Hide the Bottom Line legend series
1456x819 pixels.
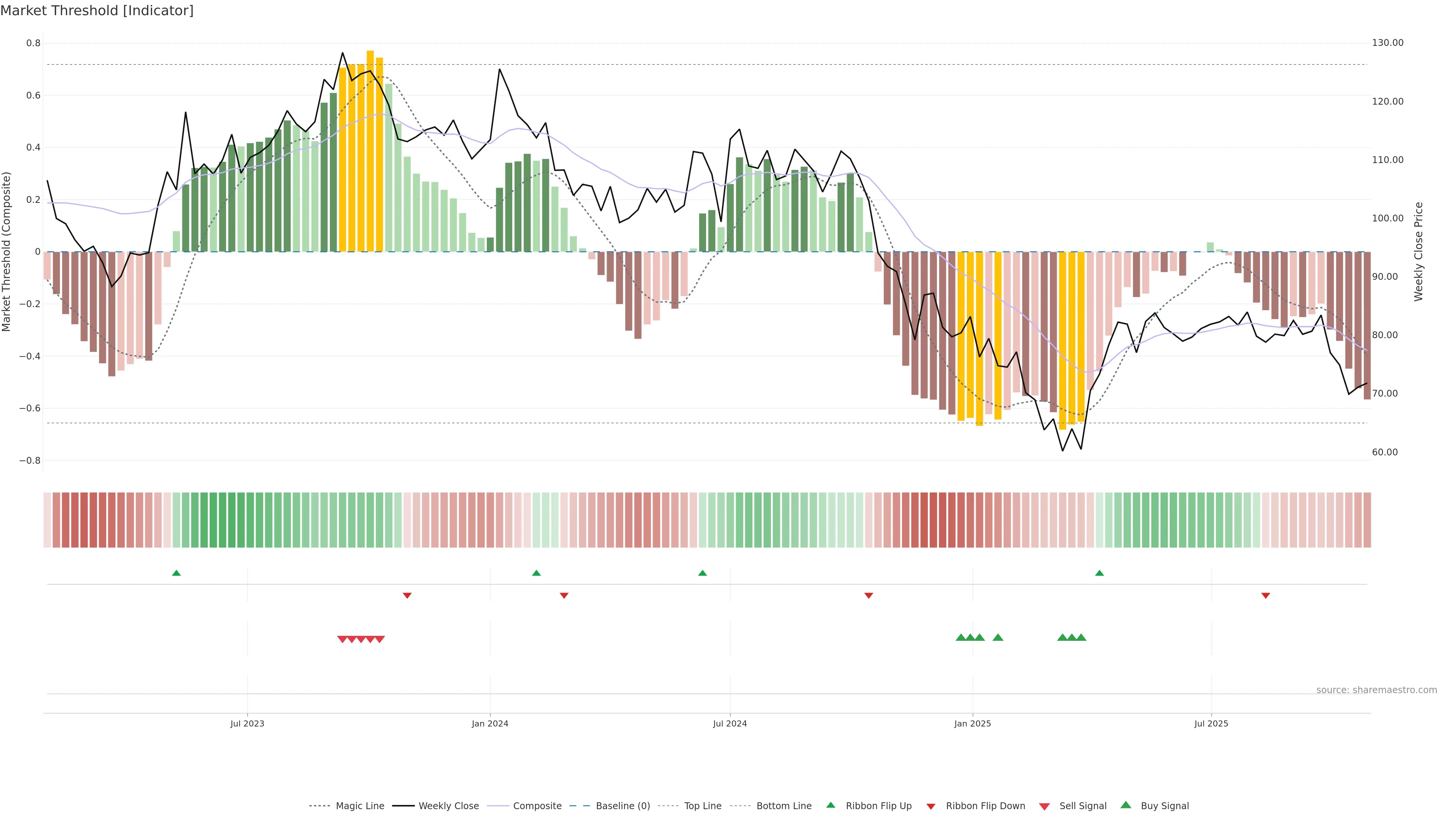click(783, 806)
